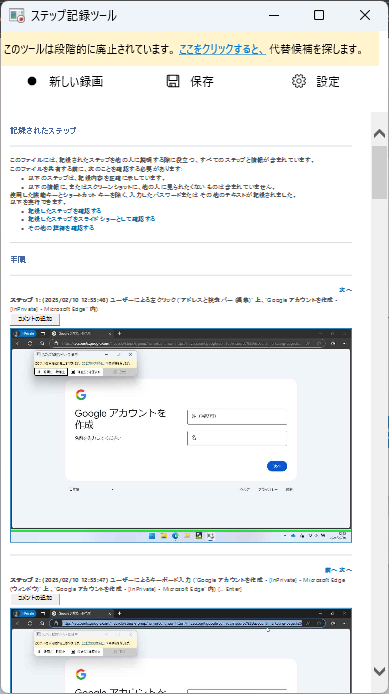Image resolution: width=389 pixels, height=694 pixels.
Task: Click the vertical scrollbar thumb
Action: pyautogui.click(x=379, y=172)
